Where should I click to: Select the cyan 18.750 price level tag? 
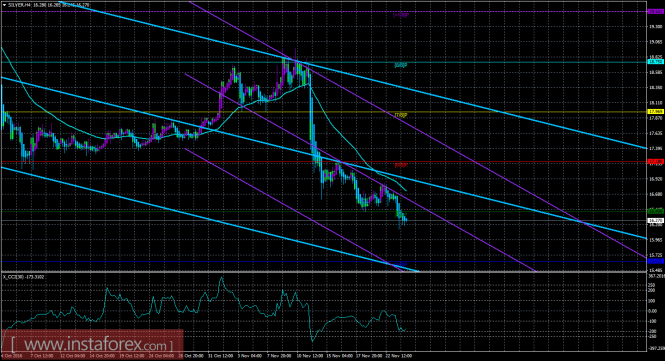[x=655, y=62]
